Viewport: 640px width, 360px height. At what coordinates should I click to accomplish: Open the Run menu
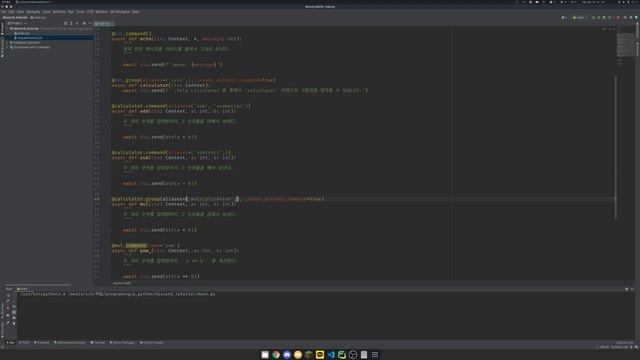pos(71,12)
